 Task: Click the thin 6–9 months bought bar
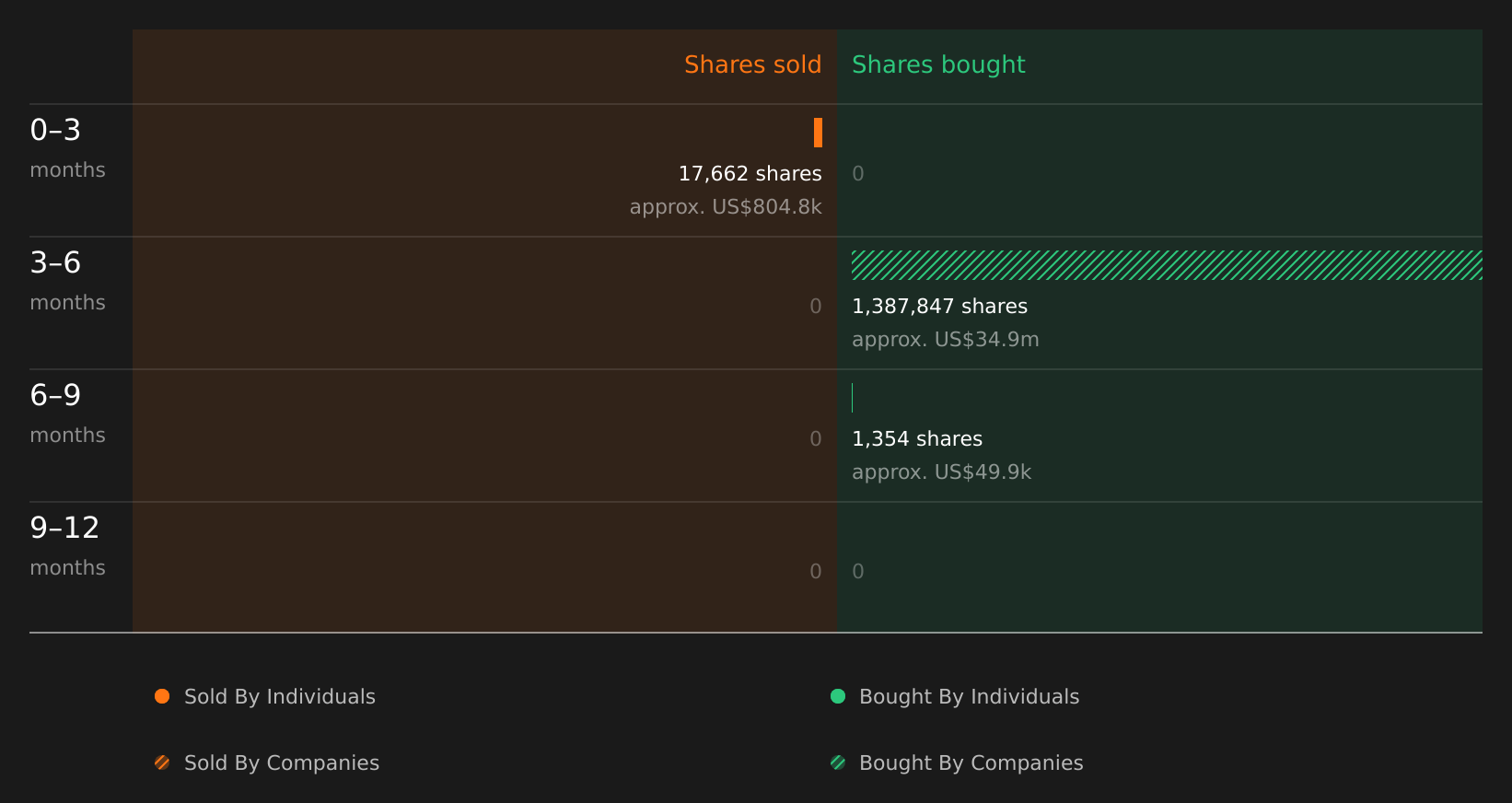click(x=853, y=398)
